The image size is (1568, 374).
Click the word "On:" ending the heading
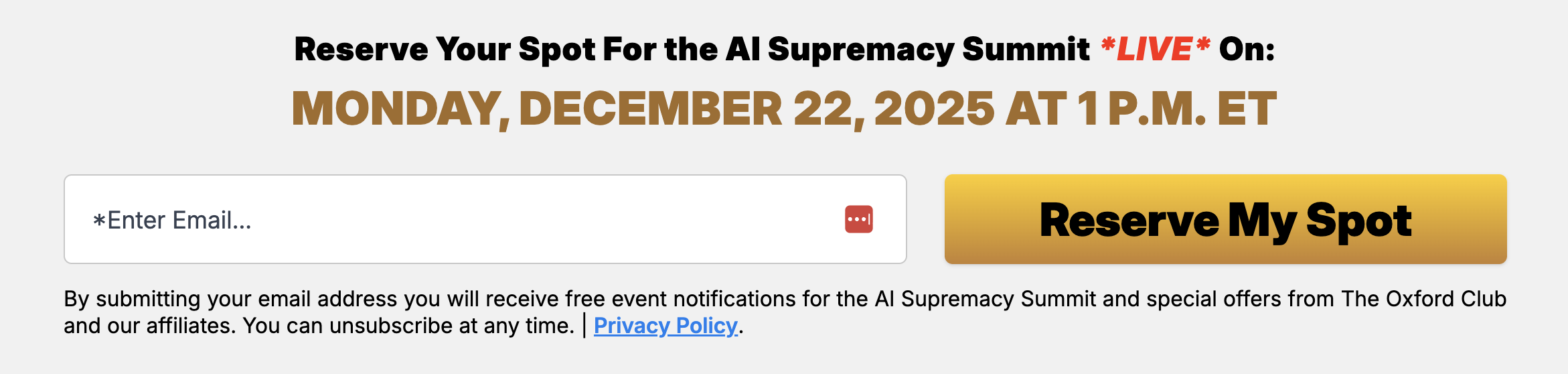click(x=1247, y=49)
